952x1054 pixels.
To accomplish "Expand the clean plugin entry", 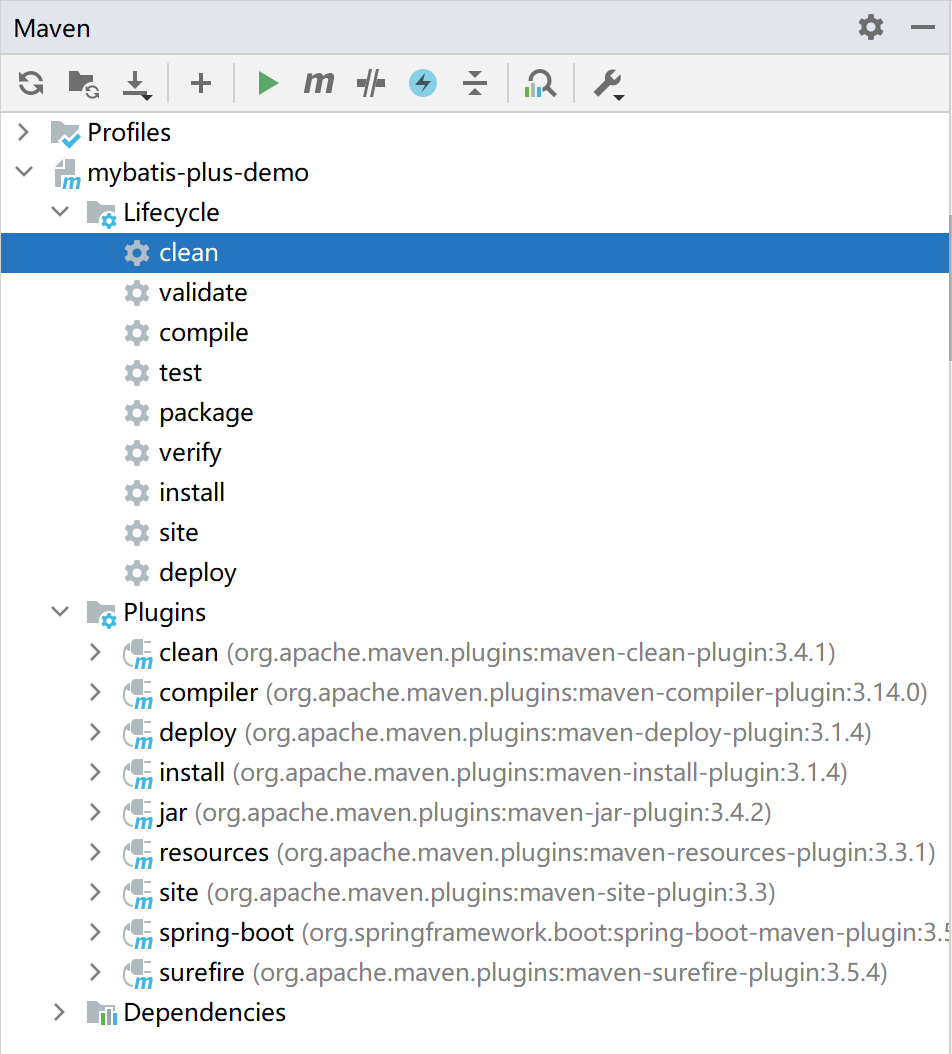I will point(95,652).
